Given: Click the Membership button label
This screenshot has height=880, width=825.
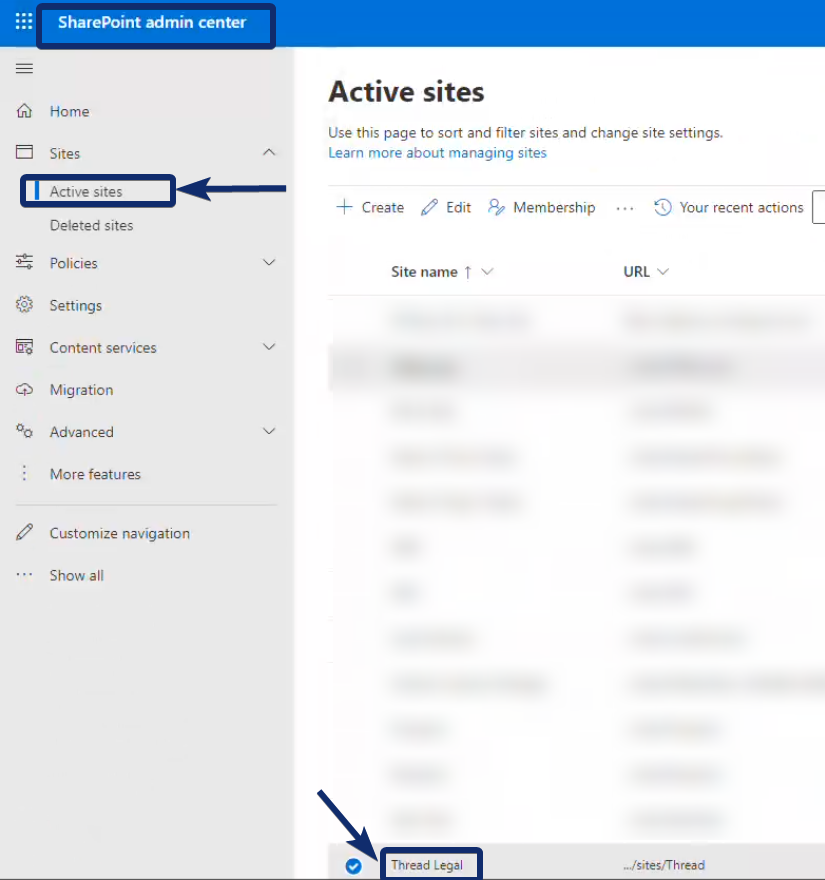Looking at the screenshot, I should pyautogui.click(x=554, y=208).
